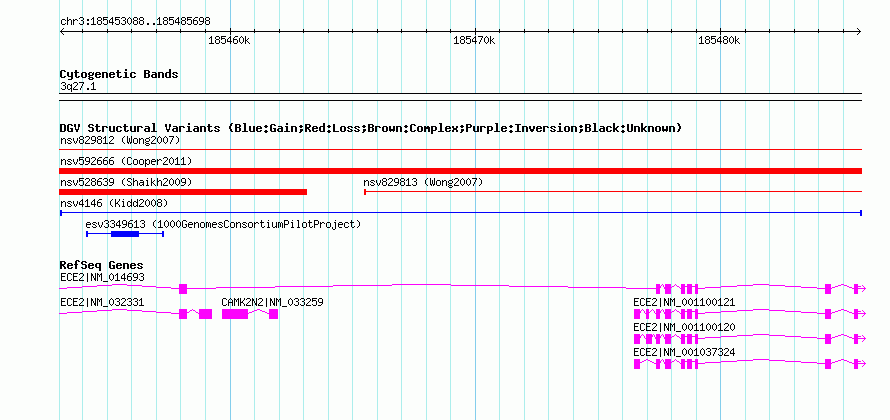The width and height of the screenshot is (890, 420).
Task: Click the nsv829812 (Wong2007) label
Action: [x=120, y=140]
